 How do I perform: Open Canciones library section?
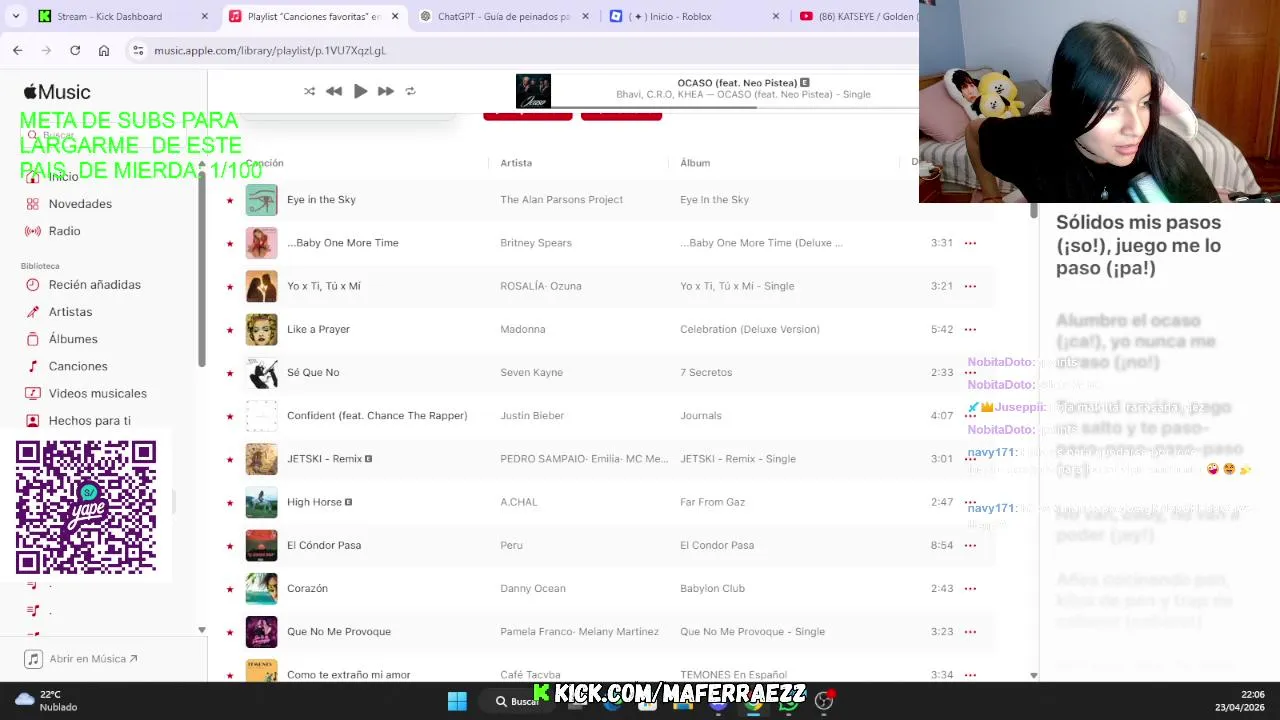[x=78, y=366]
